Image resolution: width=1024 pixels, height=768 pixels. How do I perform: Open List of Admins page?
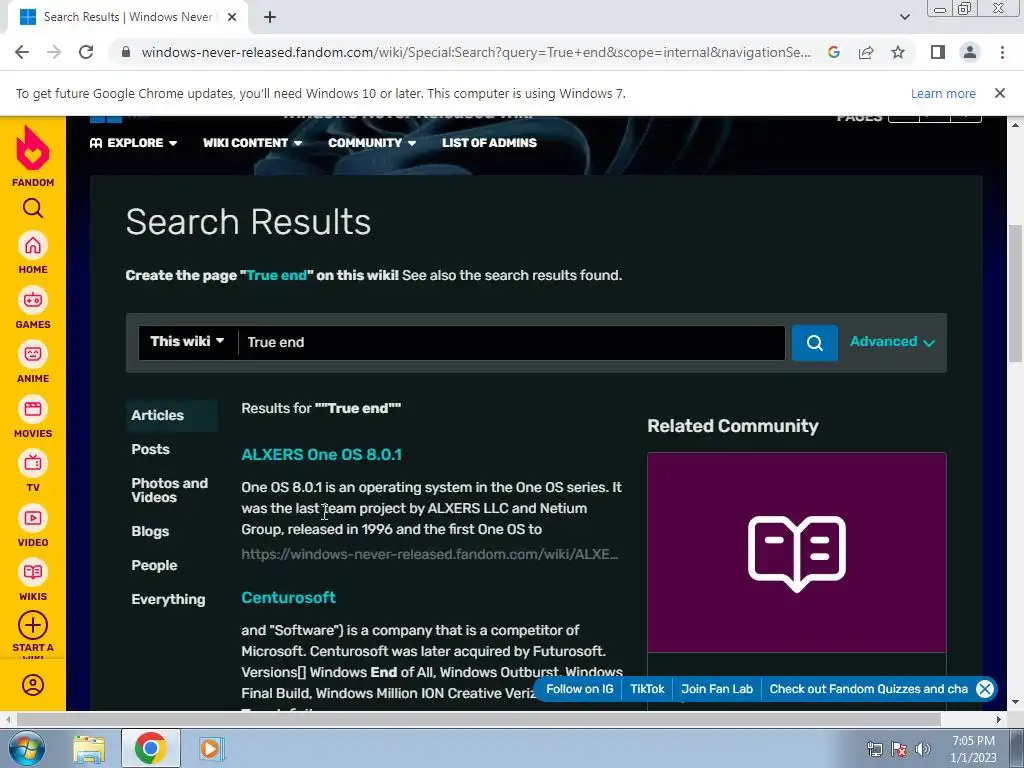click(x=489, y=143)
